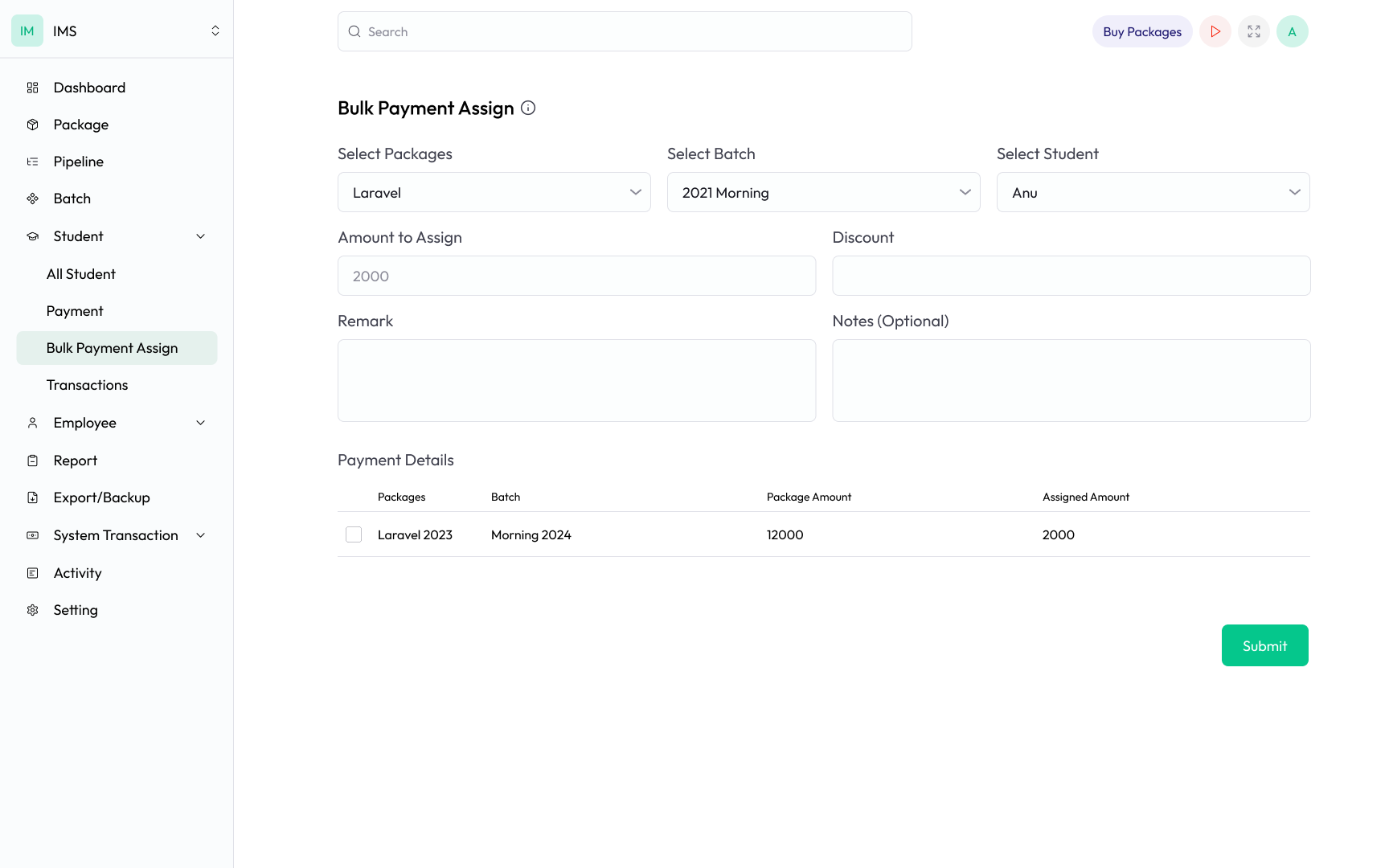Open the Export/Backup menu item
Screen dimensions: 1389x868
[x=117, y=497]
